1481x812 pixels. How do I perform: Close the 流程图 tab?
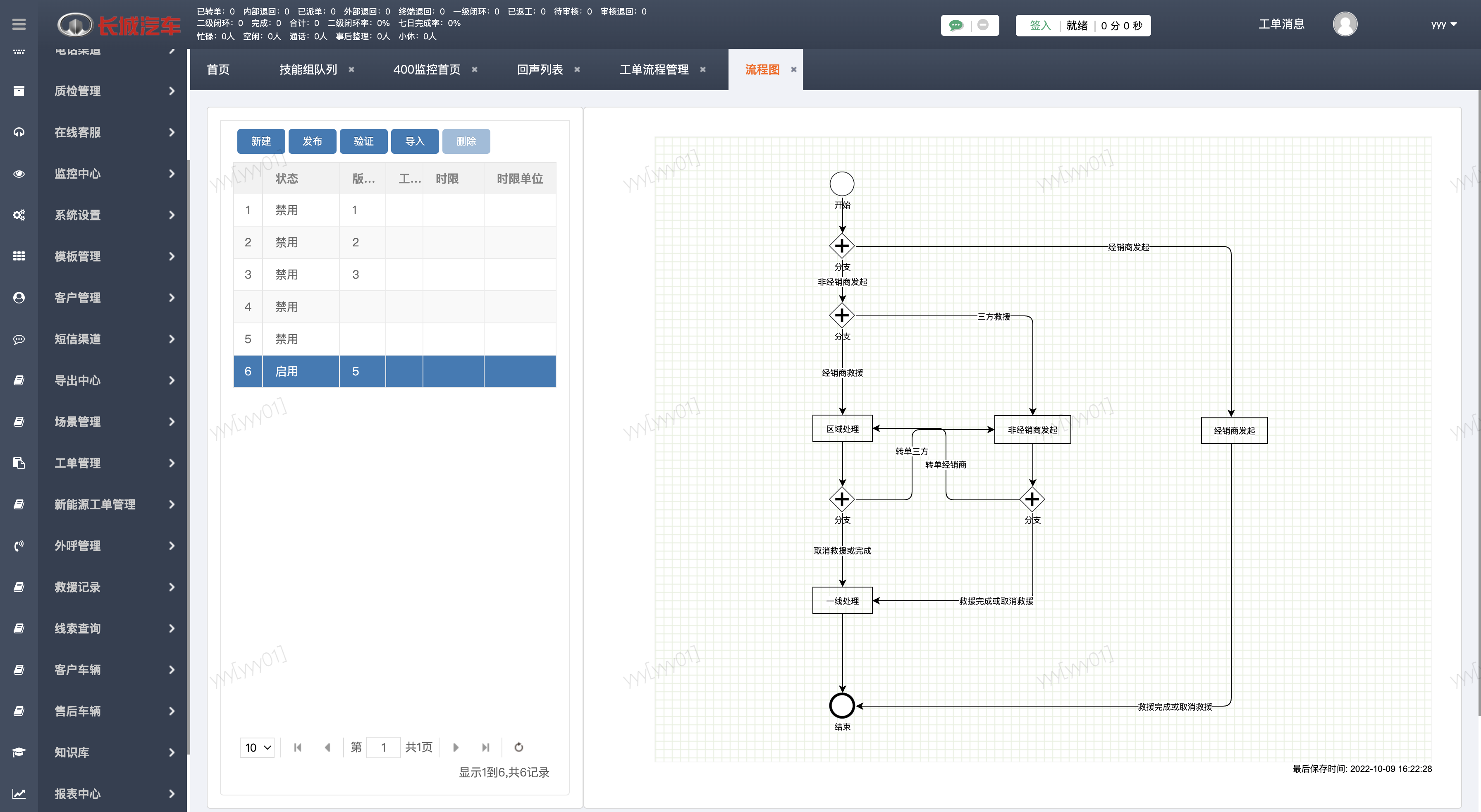(x=793, y=69)
